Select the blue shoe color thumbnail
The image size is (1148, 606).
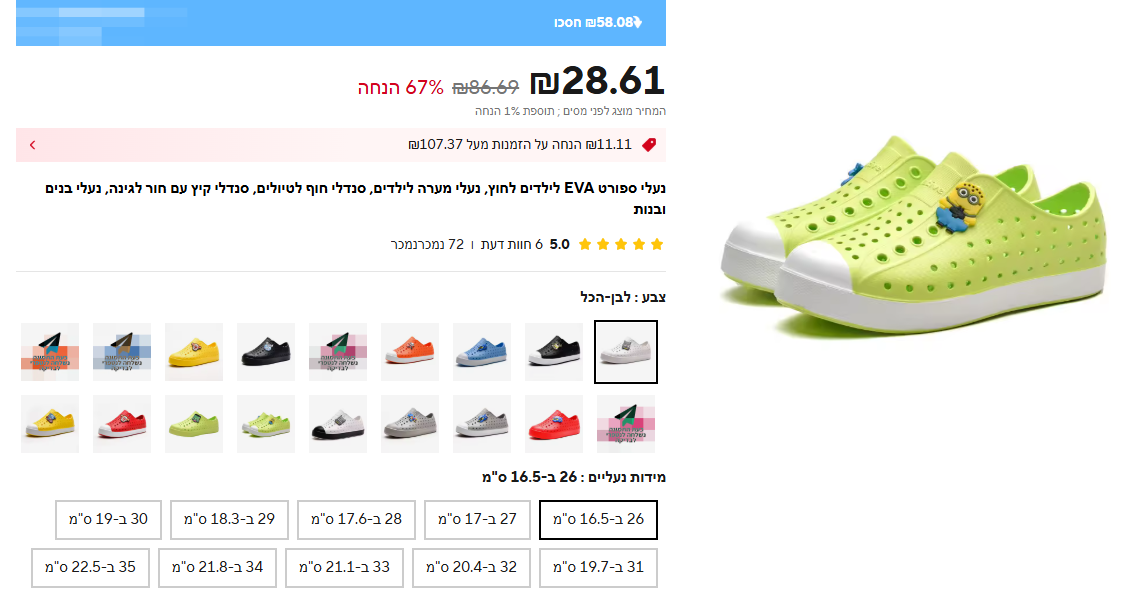tap(482, 351)
